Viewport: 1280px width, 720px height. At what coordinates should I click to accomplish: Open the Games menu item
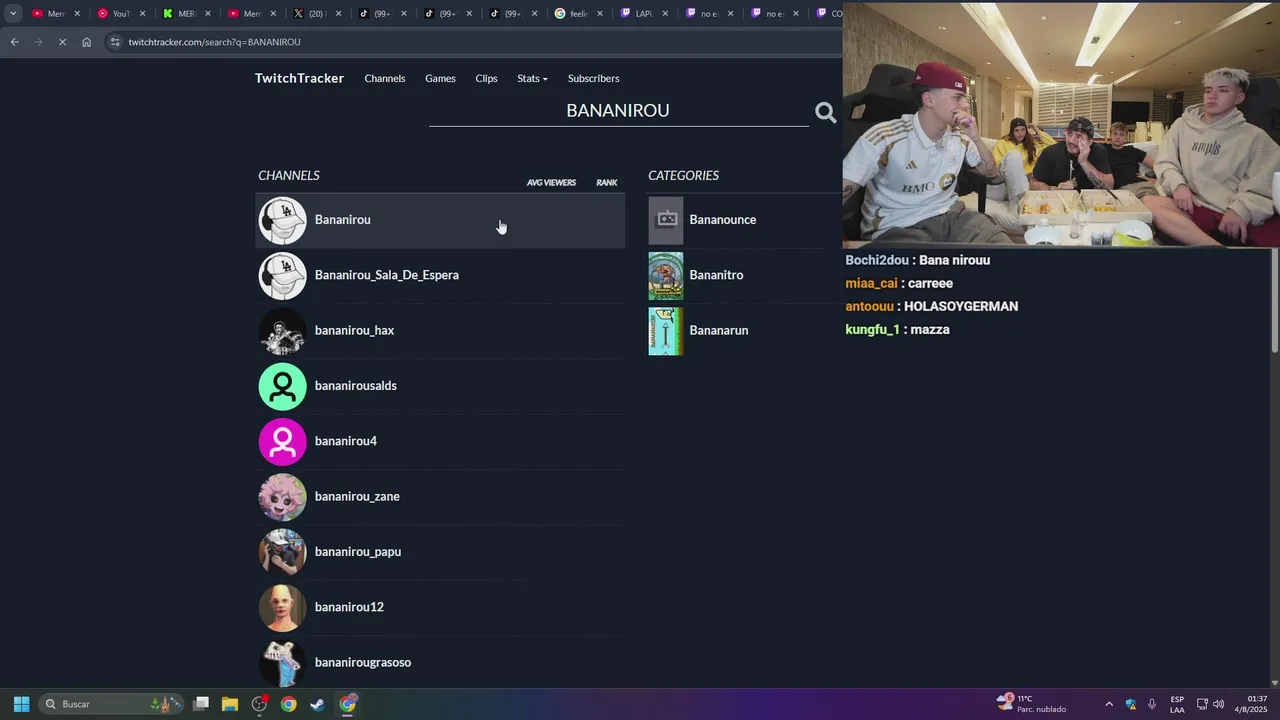(x=440, y=78)
